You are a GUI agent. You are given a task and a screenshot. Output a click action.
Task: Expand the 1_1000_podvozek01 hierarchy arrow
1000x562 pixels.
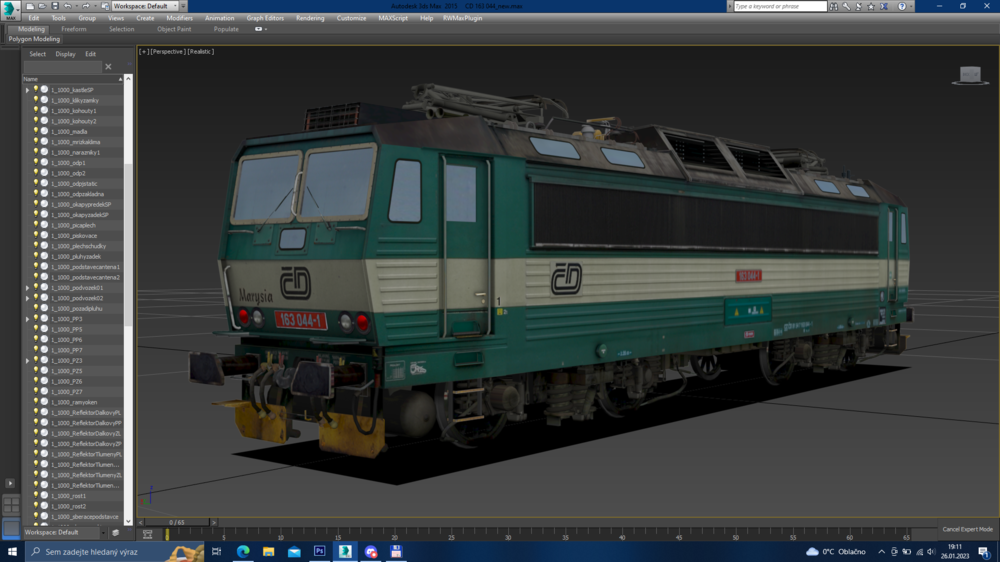tap(27, 288)
